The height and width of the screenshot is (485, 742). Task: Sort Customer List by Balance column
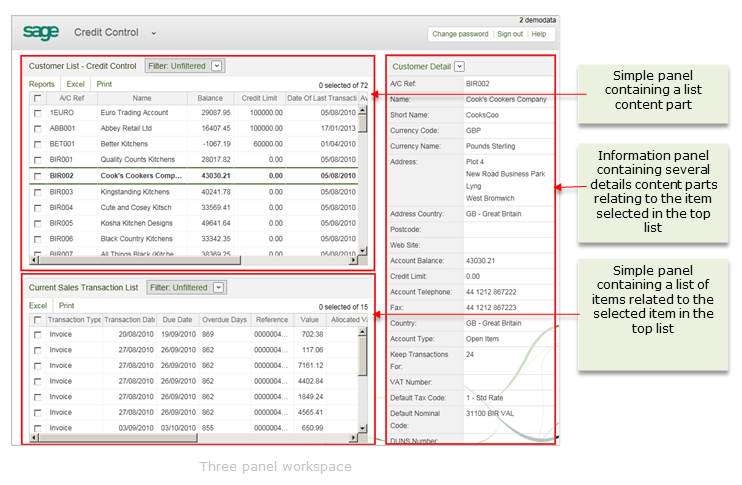click(210, 98)
